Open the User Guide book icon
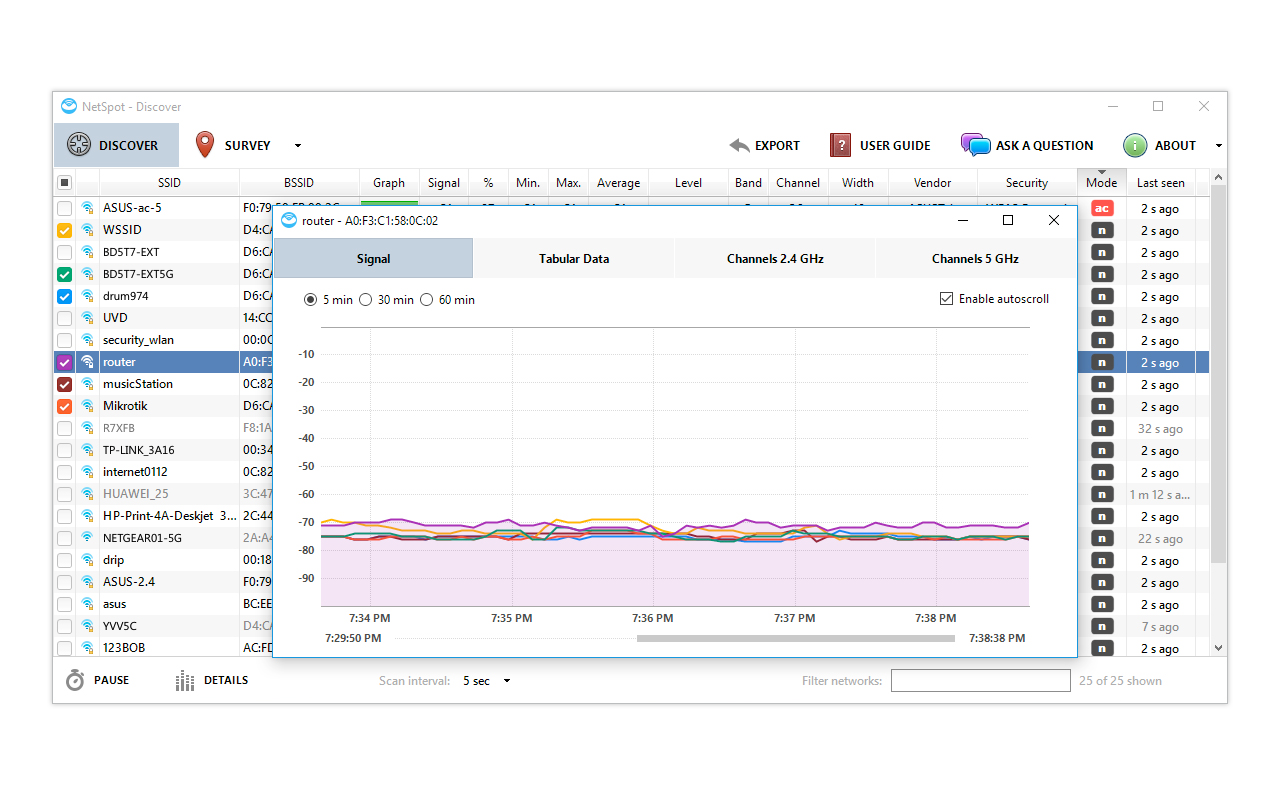 [x=840, y=145]
